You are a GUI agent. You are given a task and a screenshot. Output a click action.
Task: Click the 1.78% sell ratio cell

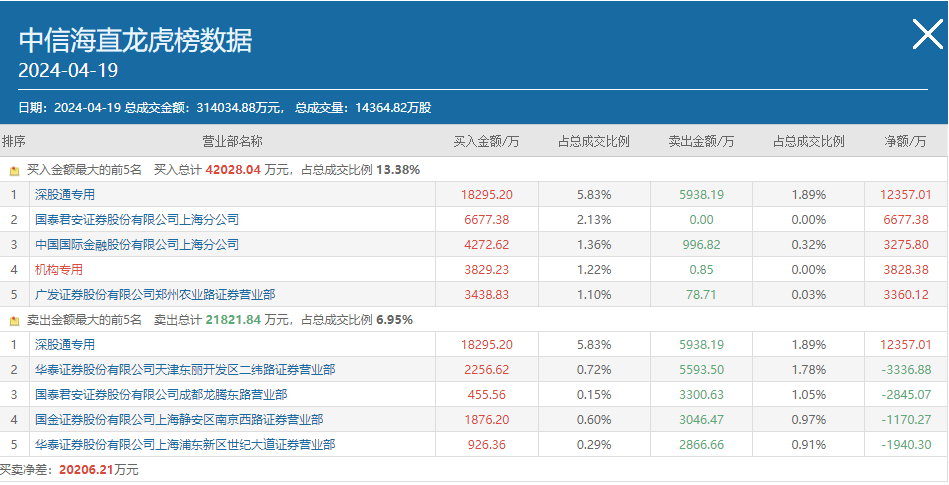pos(809,369)
